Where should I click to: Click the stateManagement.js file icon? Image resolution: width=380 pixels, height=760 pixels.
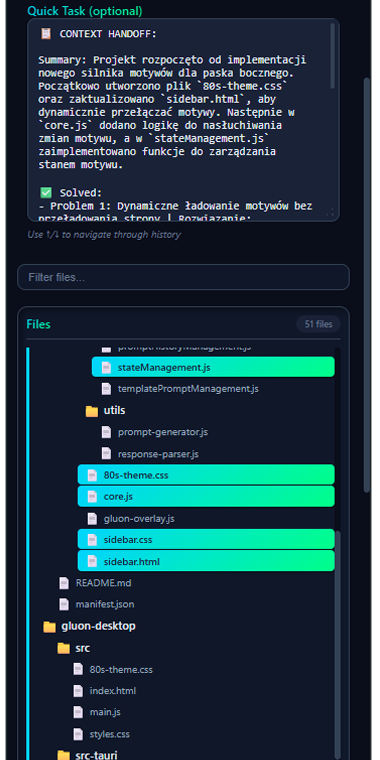click(106, 367)
